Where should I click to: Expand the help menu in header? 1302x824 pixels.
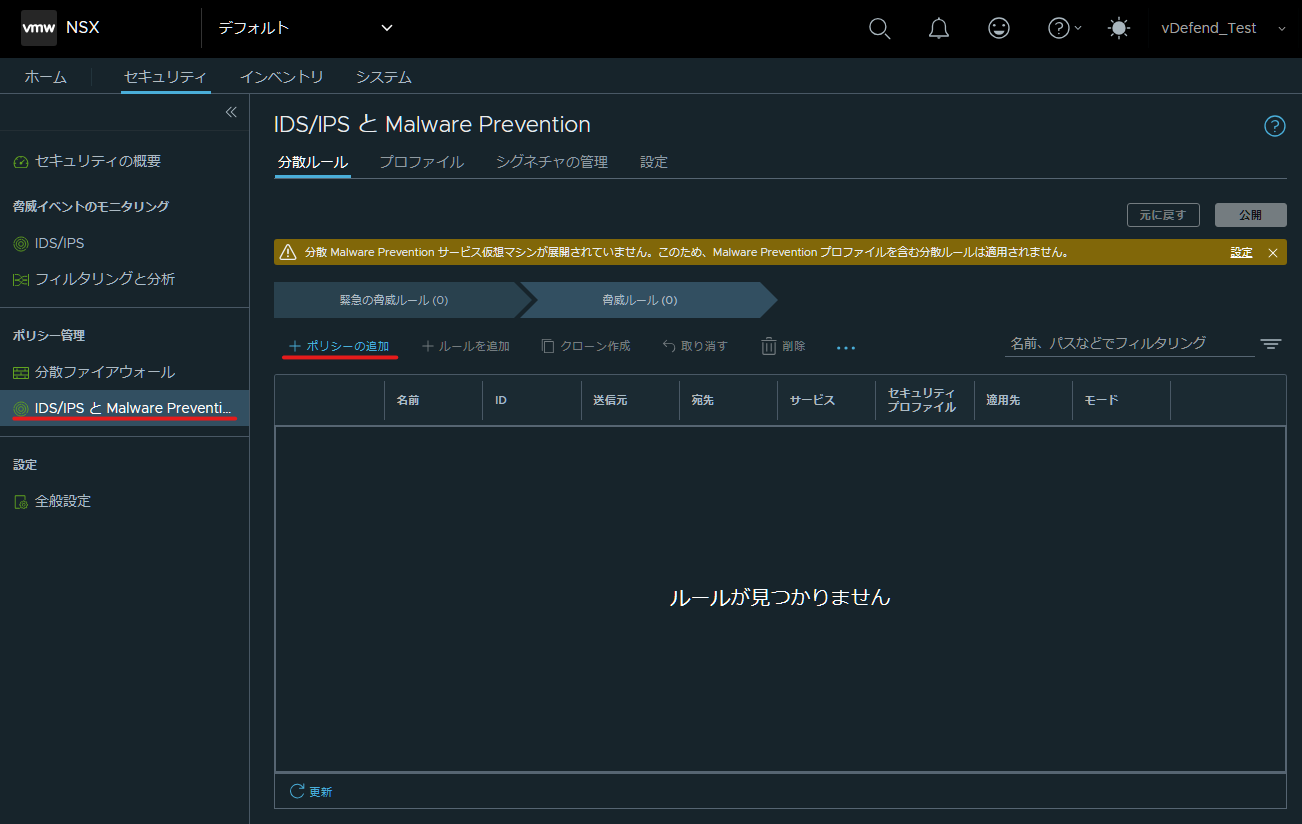1064,28
